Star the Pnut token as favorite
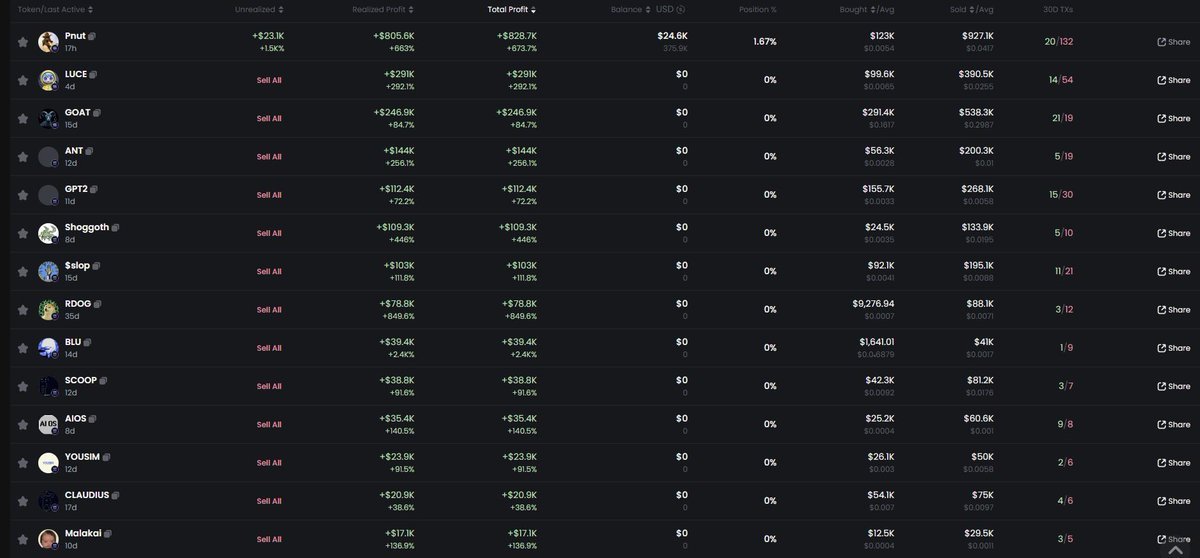1200x558 pixels. [22, 42]
